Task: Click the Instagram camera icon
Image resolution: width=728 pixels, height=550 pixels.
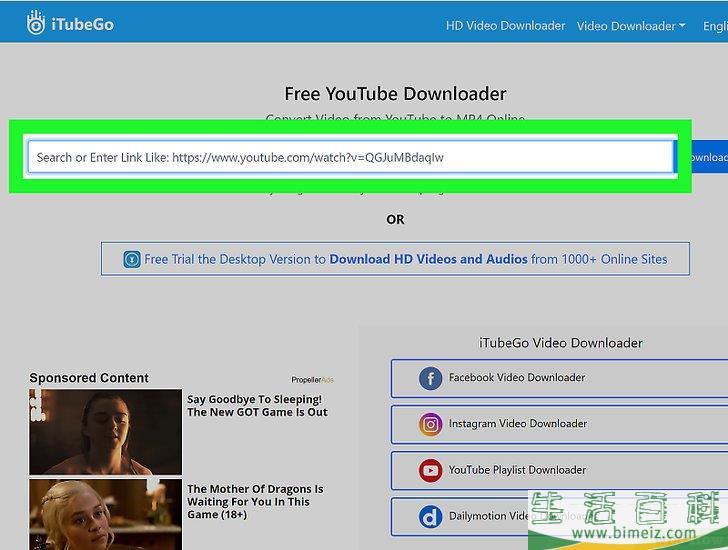Action: [430, 424]
